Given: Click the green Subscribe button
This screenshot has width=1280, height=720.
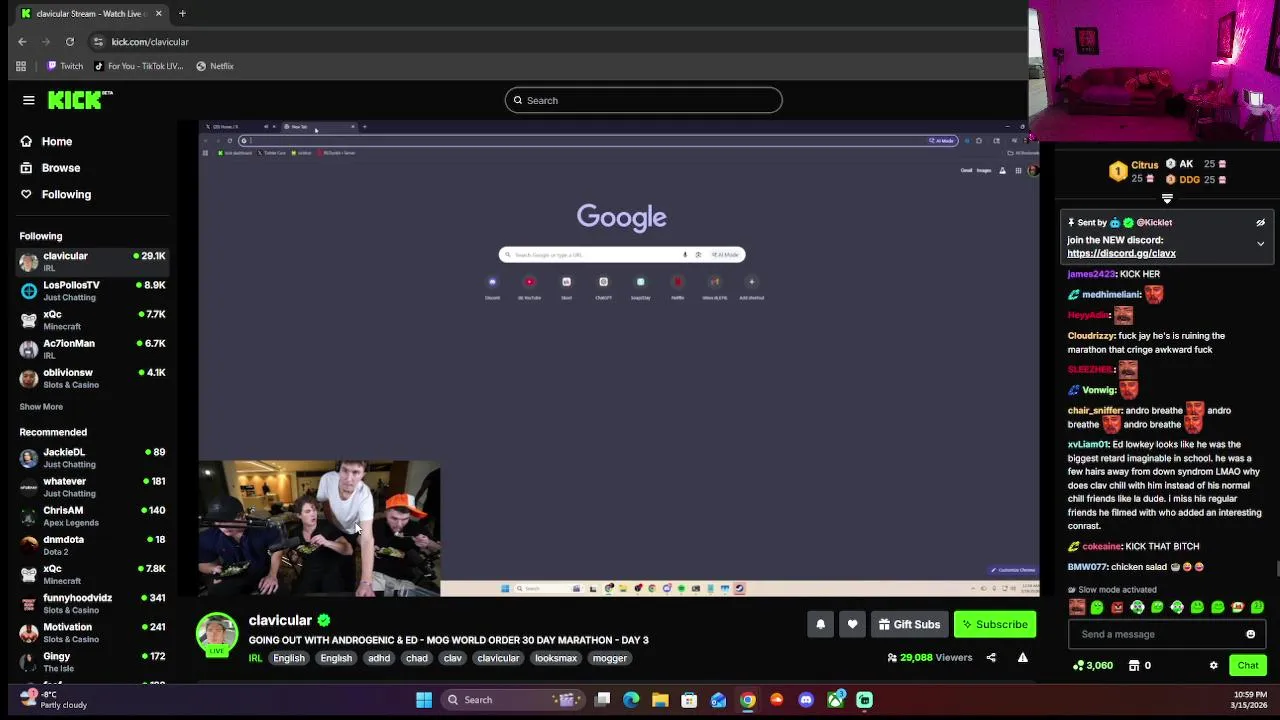Looking at the screenshot, I should pyautogui.click(x=995, y=624).
